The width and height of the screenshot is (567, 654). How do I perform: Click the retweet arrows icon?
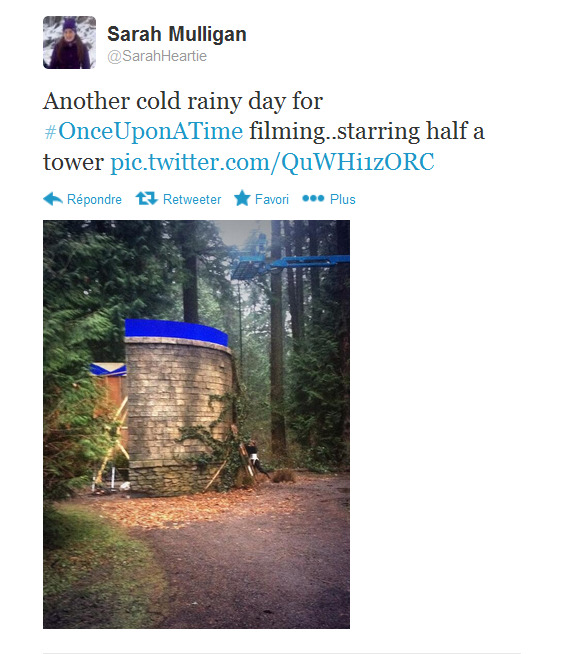[x=146, y=199]
